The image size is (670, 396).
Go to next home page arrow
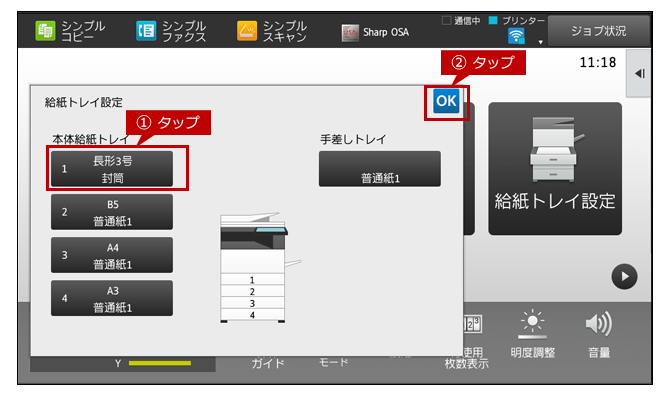coord(624,276)
